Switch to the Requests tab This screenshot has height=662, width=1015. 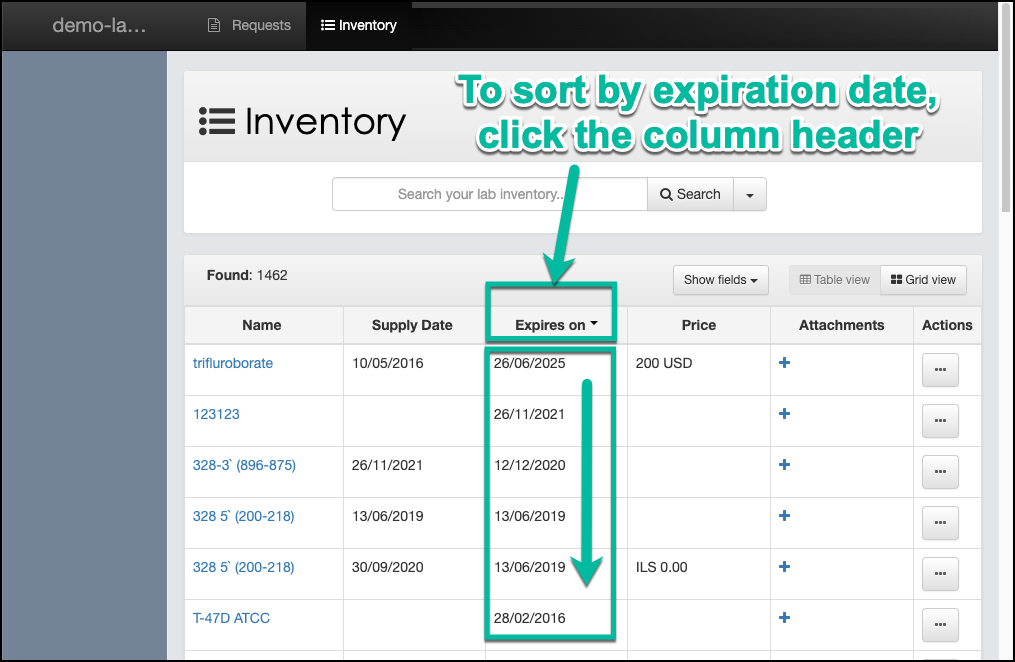pos(248,25)
